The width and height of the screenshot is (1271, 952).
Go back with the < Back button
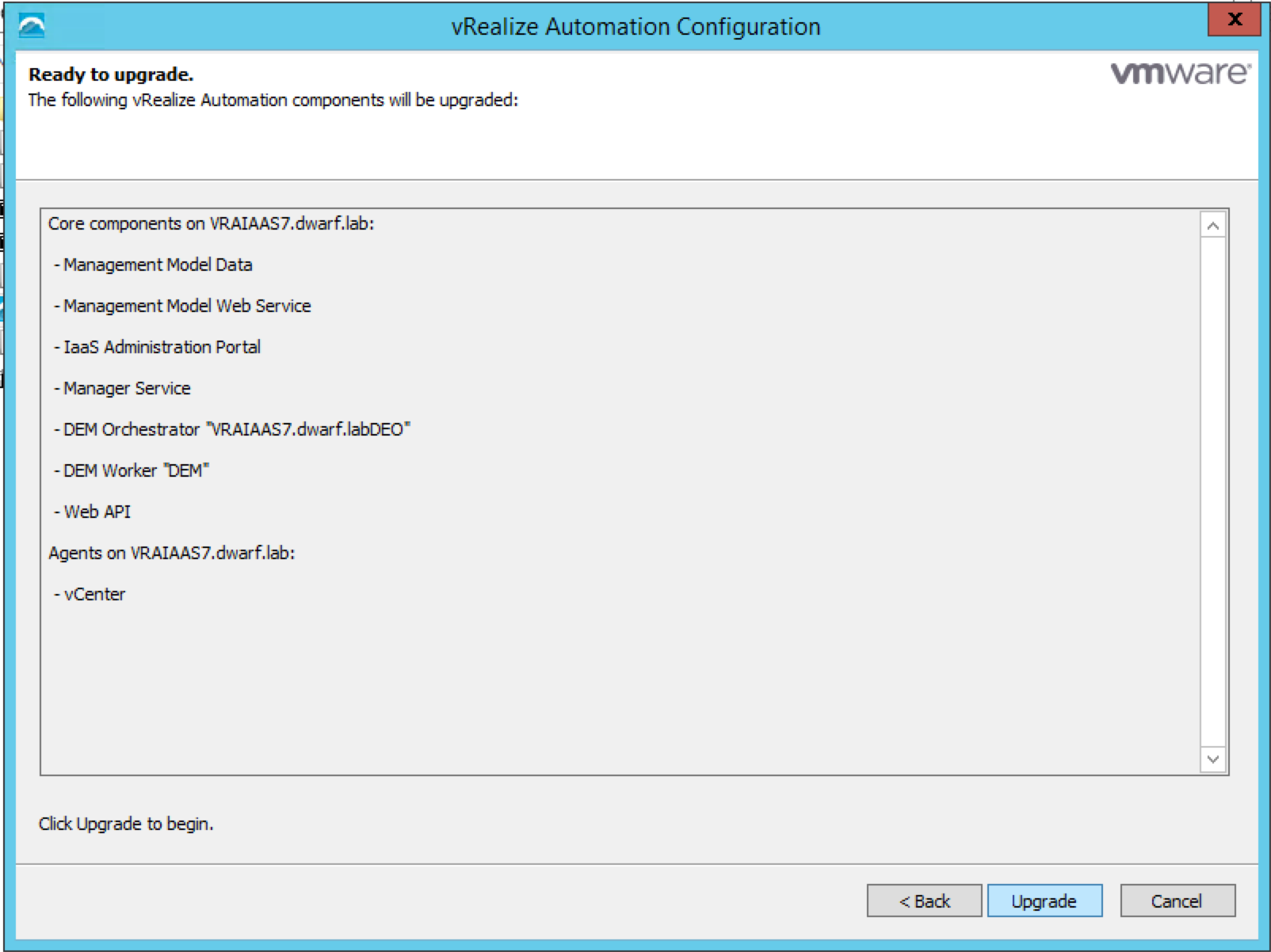pos(924,901)
